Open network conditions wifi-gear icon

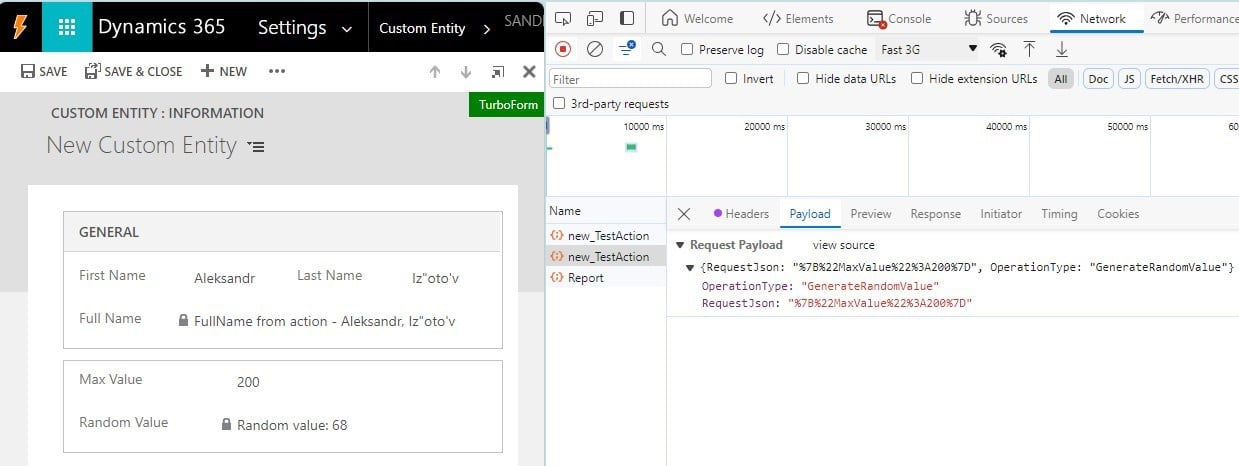pyautogui.click(x=998, y=49)
